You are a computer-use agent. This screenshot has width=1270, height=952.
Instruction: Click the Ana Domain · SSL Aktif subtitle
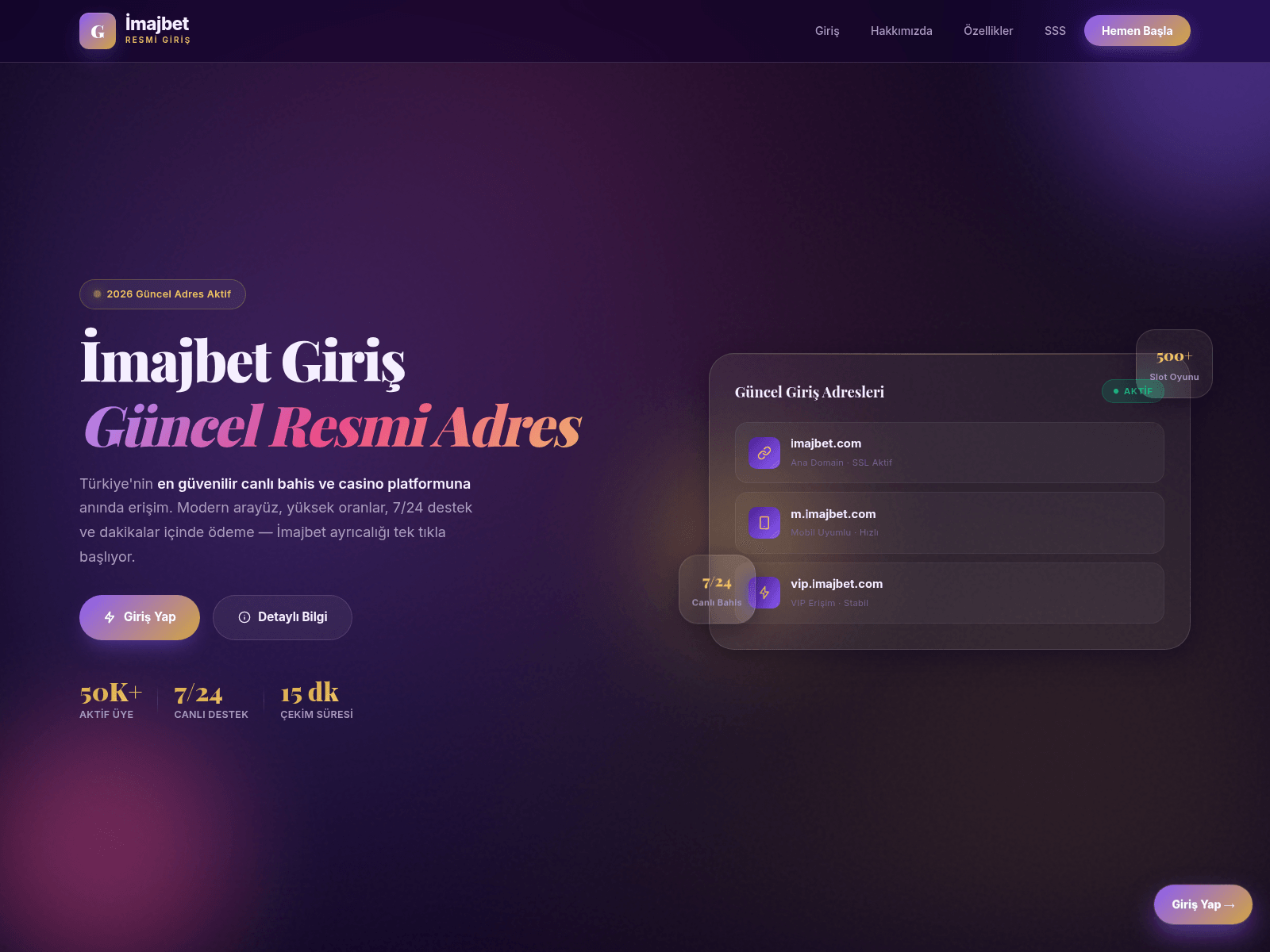pyautogui.click(x=841, y=463)
